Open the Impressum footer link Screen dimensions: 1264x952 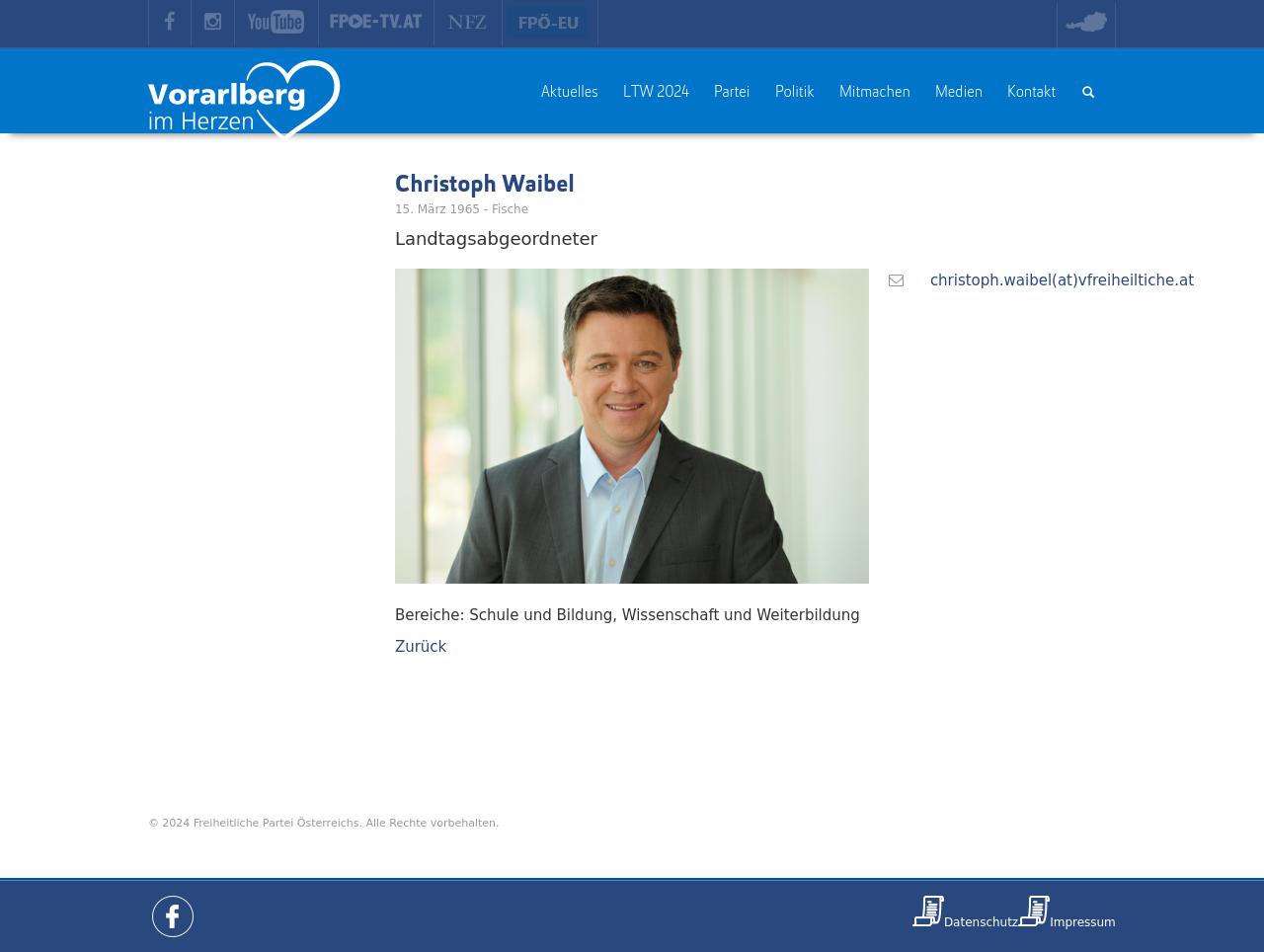(1082, 922)
